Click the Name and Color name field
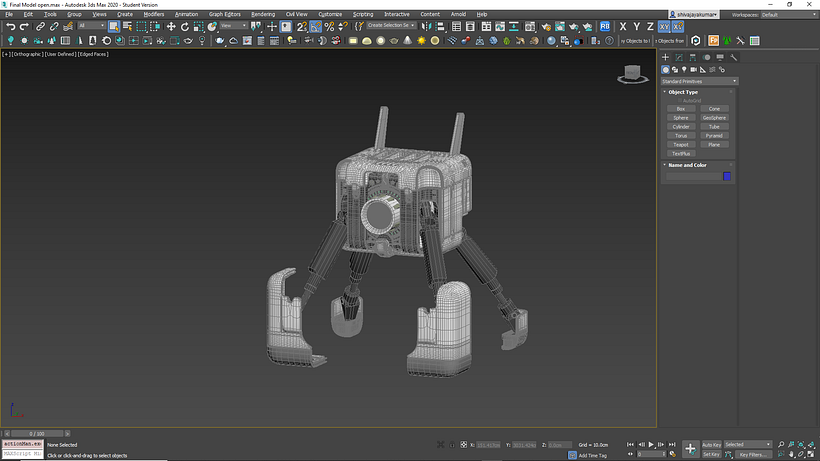This screenshot has width=820, height=461. (693, 177)
